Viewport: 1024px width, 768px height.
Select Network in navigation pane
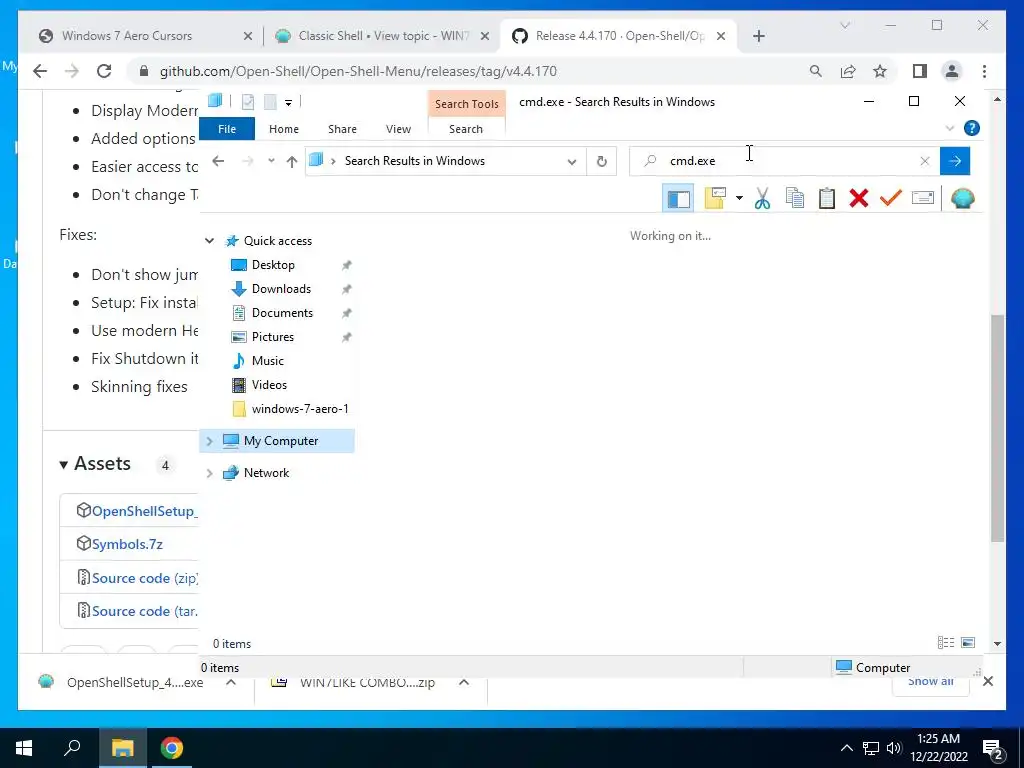tap(266, 473)
